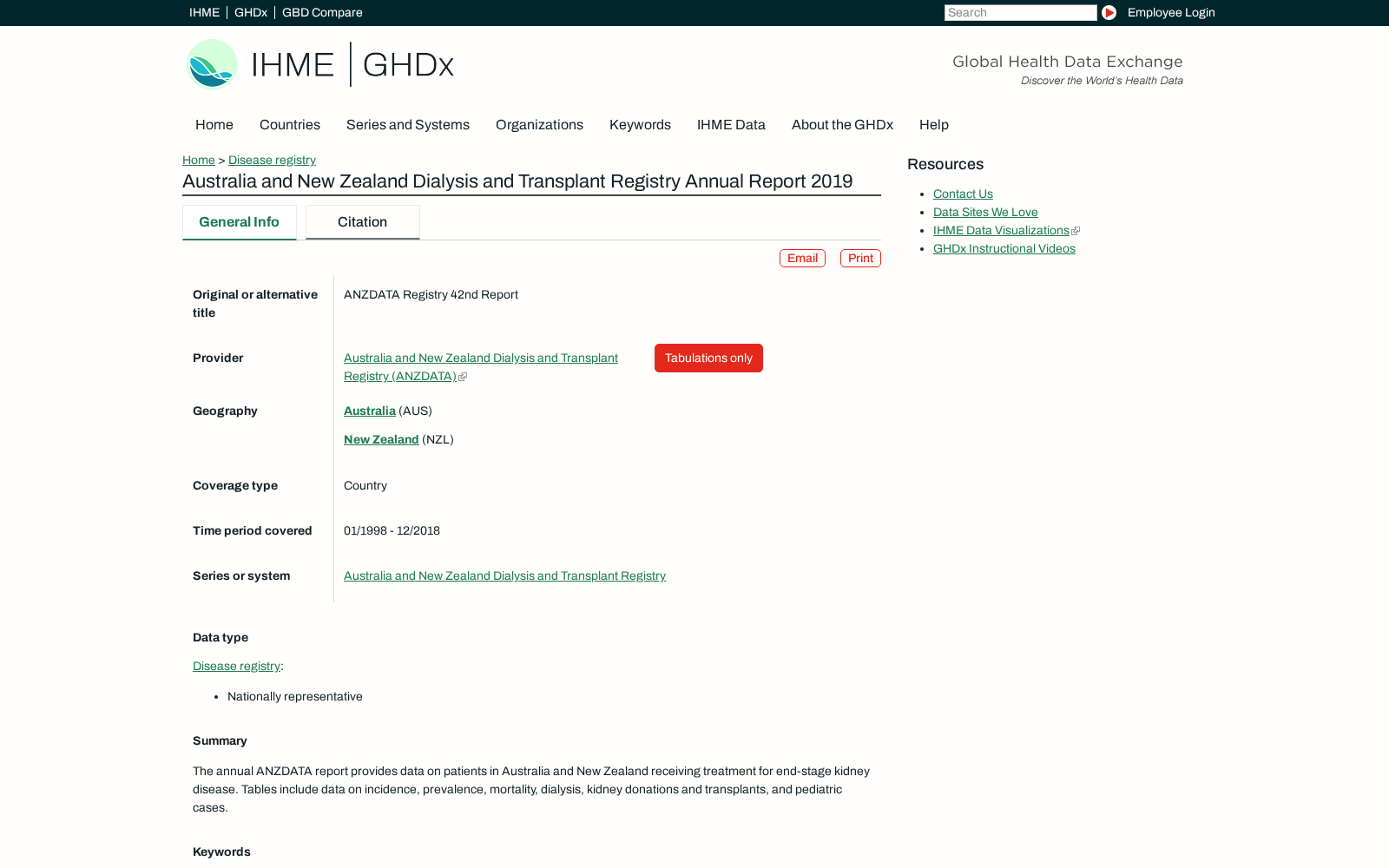The height and width of the screenshot is (868, 1389).
Task: Open the Dialysis and Transplant Registry series link
Action: coord(504,576)
